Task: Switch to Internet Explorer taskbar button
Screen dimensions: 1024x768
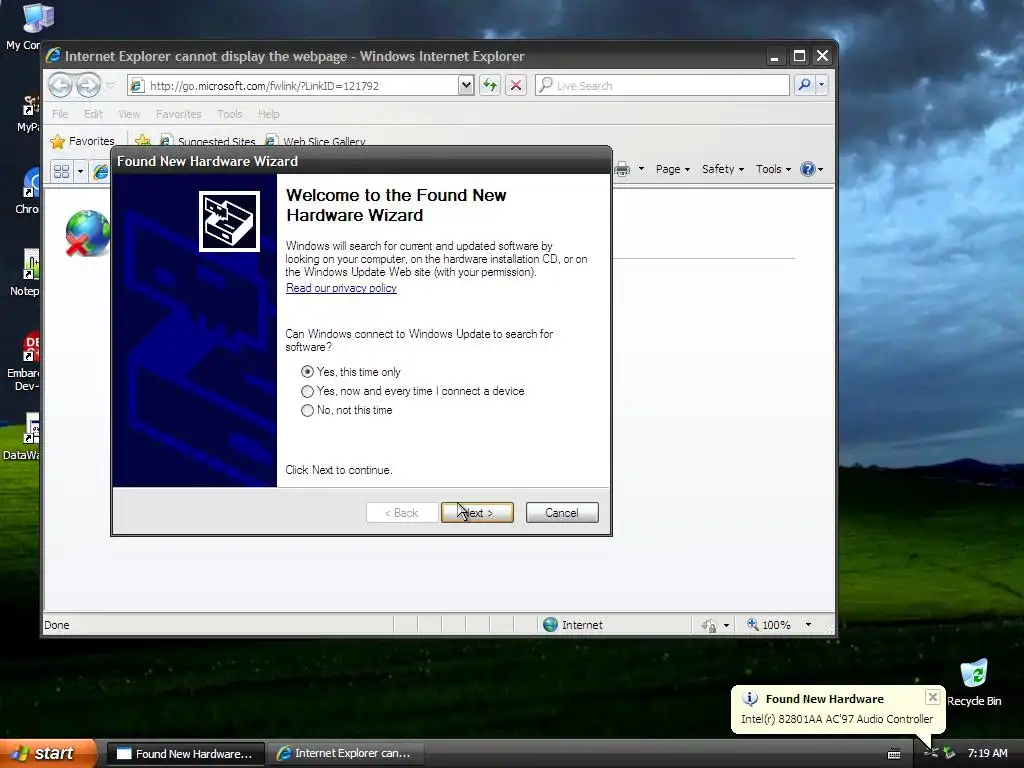Action: point(345,754)
